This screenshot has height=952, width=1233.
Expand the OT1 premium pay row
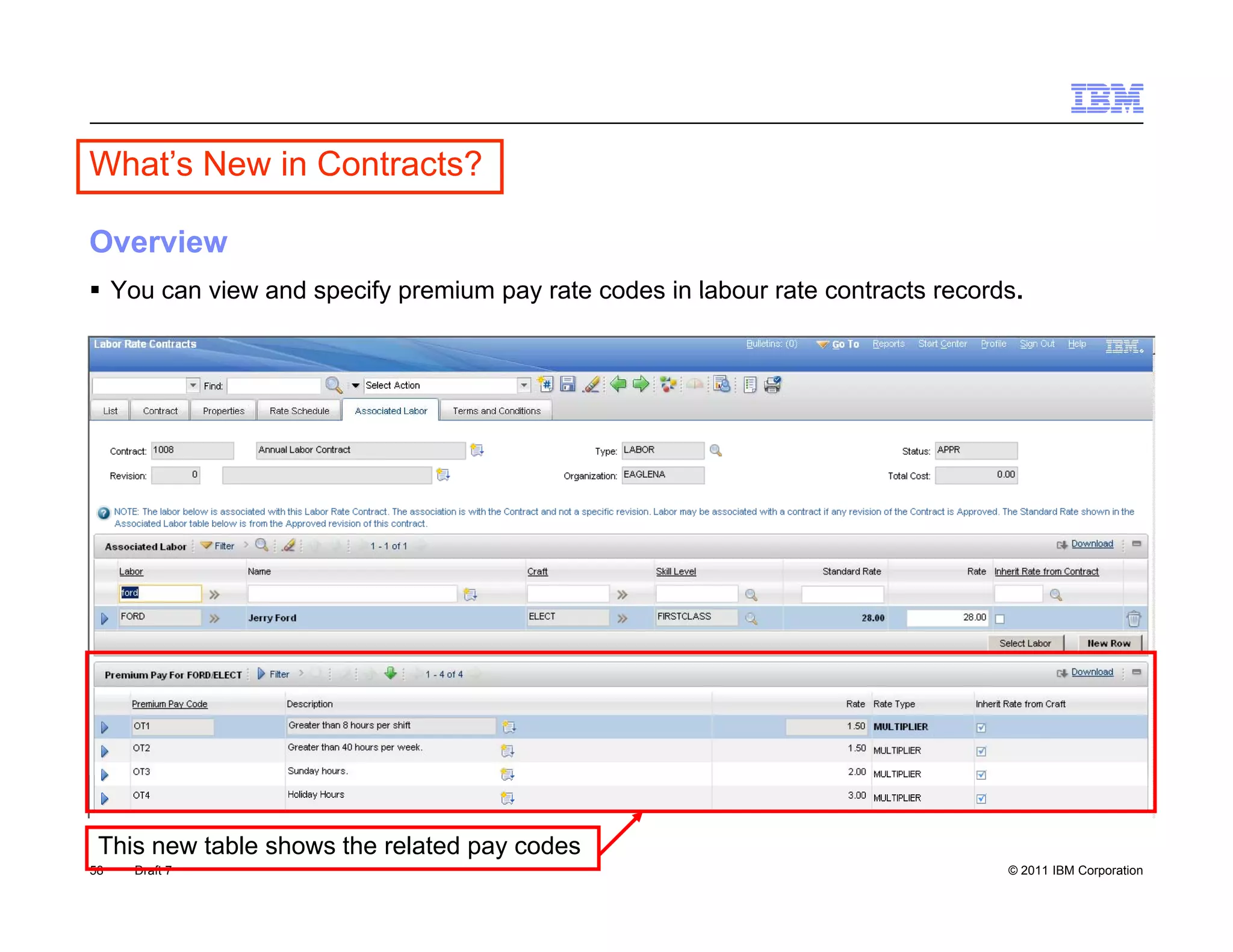click(105, 728)
